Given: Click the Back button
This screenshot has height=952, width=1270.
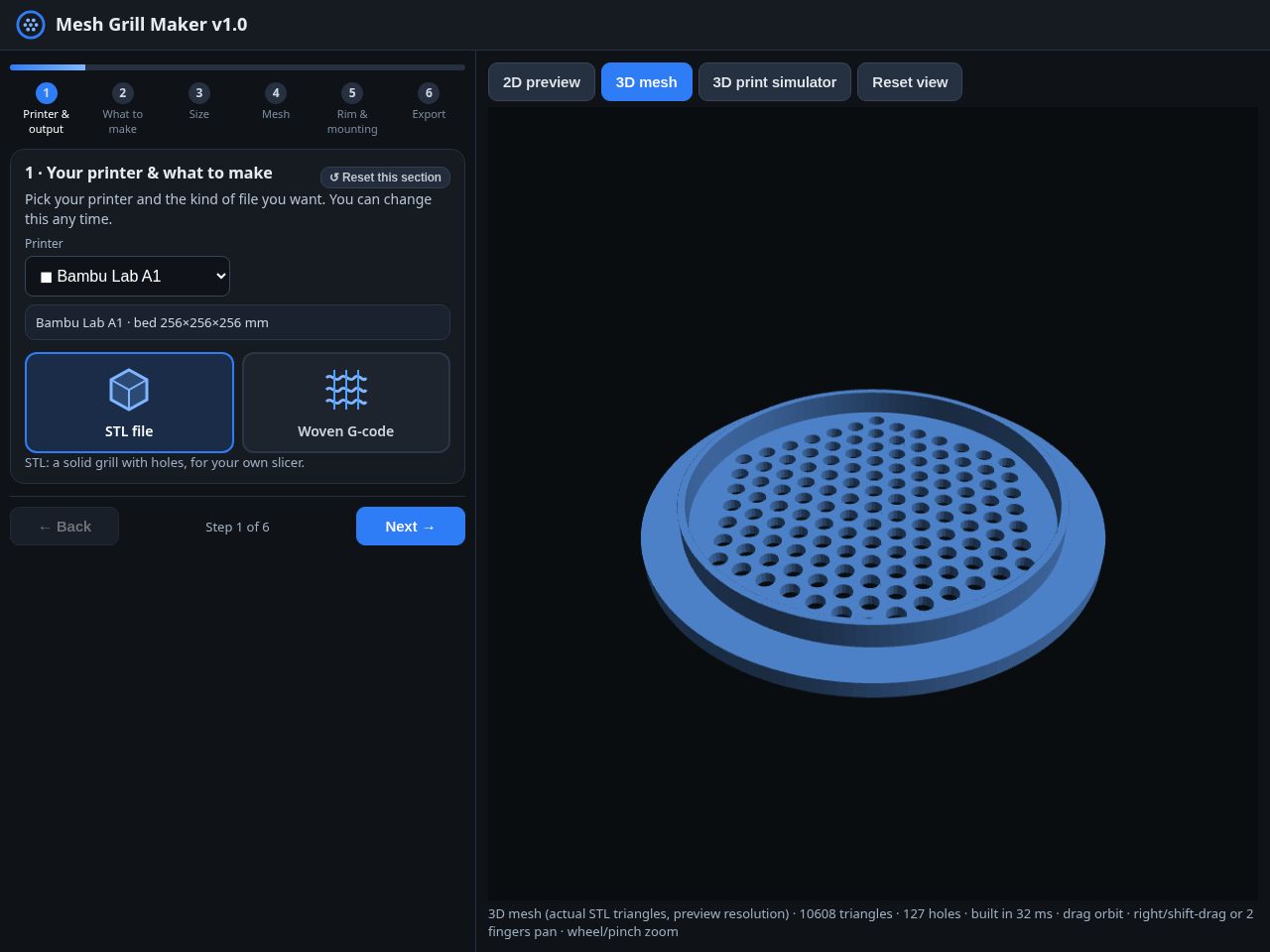Looking at the screenshot, I should tap(64, 527).
